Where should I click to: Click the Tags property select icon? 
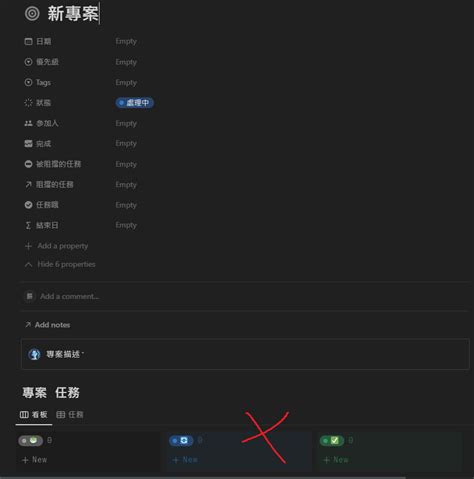[28, 82]
